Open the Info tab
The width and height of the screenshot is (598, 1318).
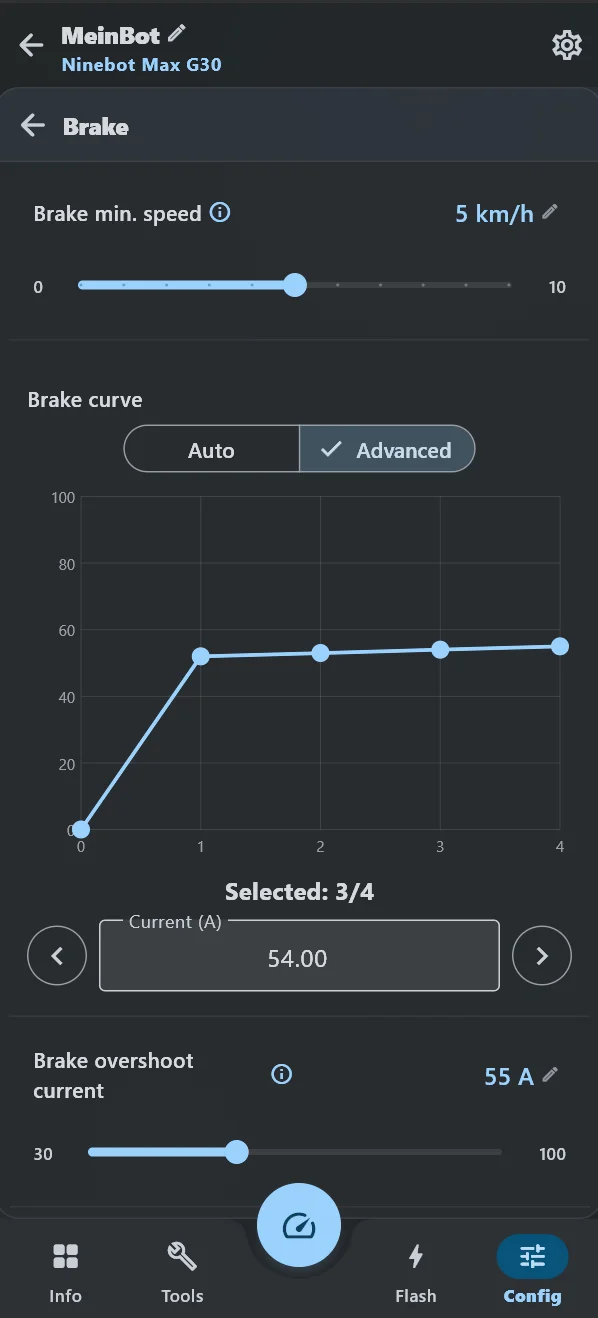click(x=65, y=1272)
